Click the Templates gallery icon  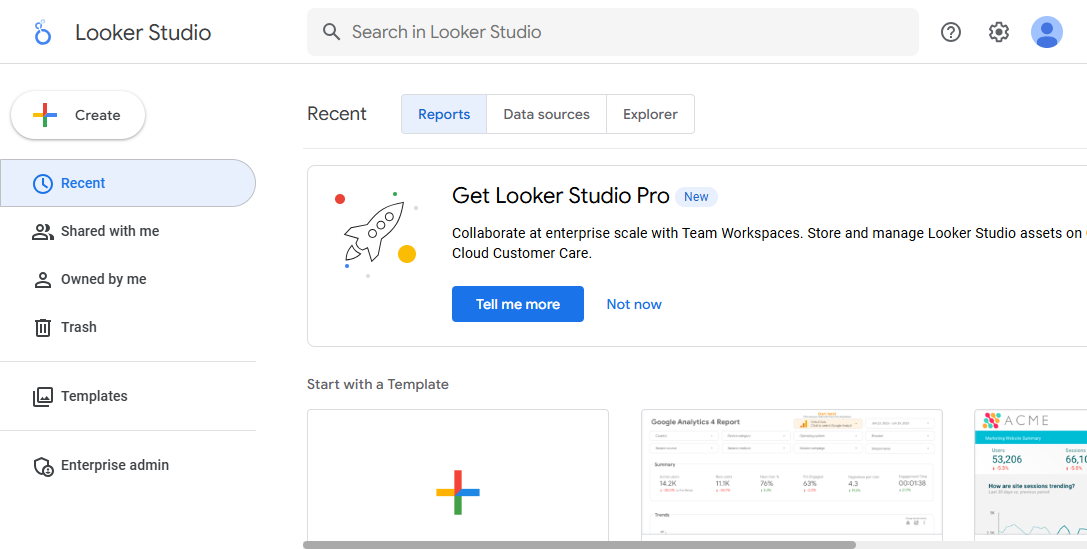[x=43, y=396]
